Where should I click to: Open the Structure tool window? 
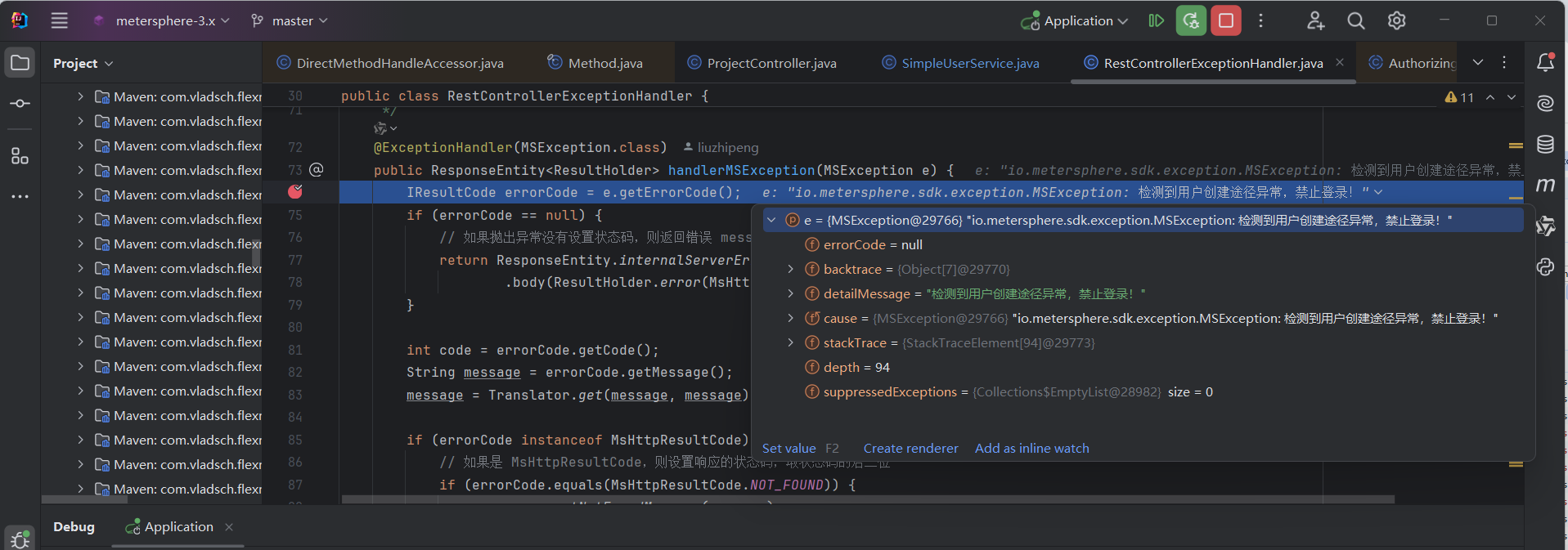[20, 155]
